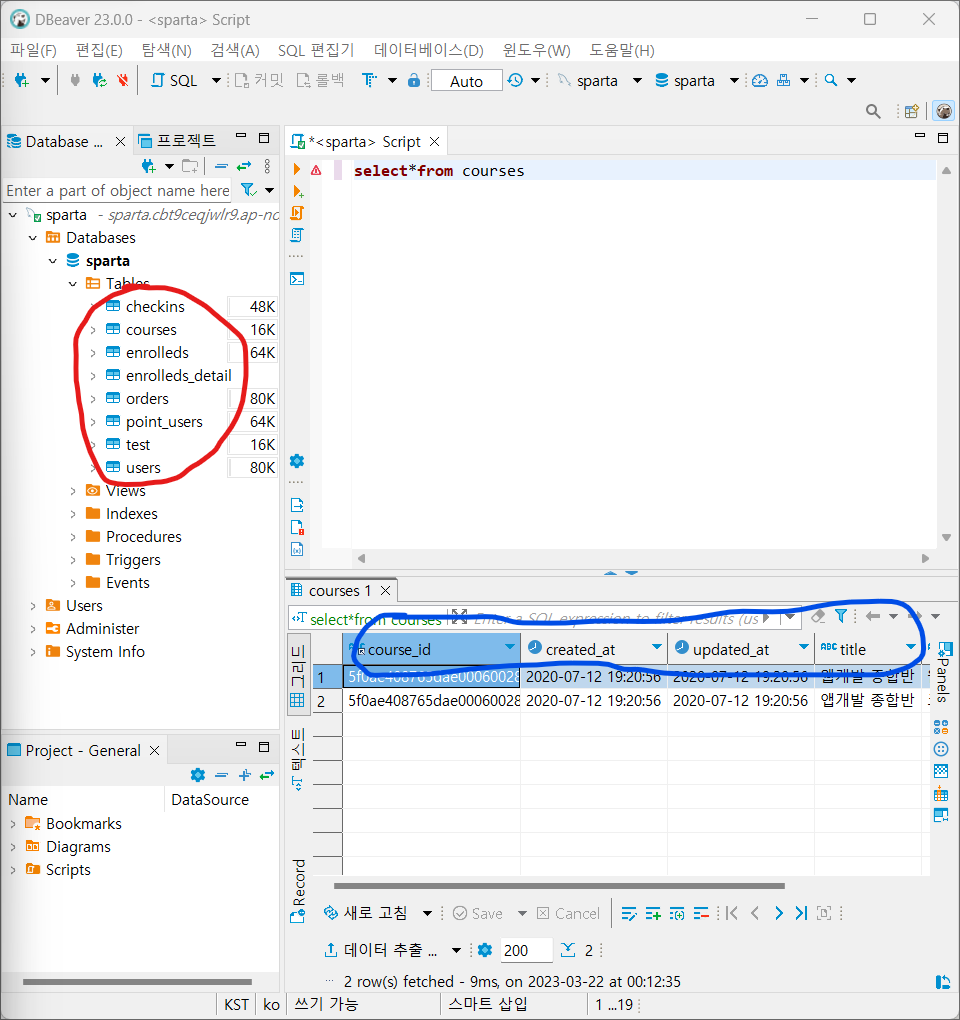960x1020 pixels.
Task: Click the transaction log clock icon
Action: click(515, 80)
